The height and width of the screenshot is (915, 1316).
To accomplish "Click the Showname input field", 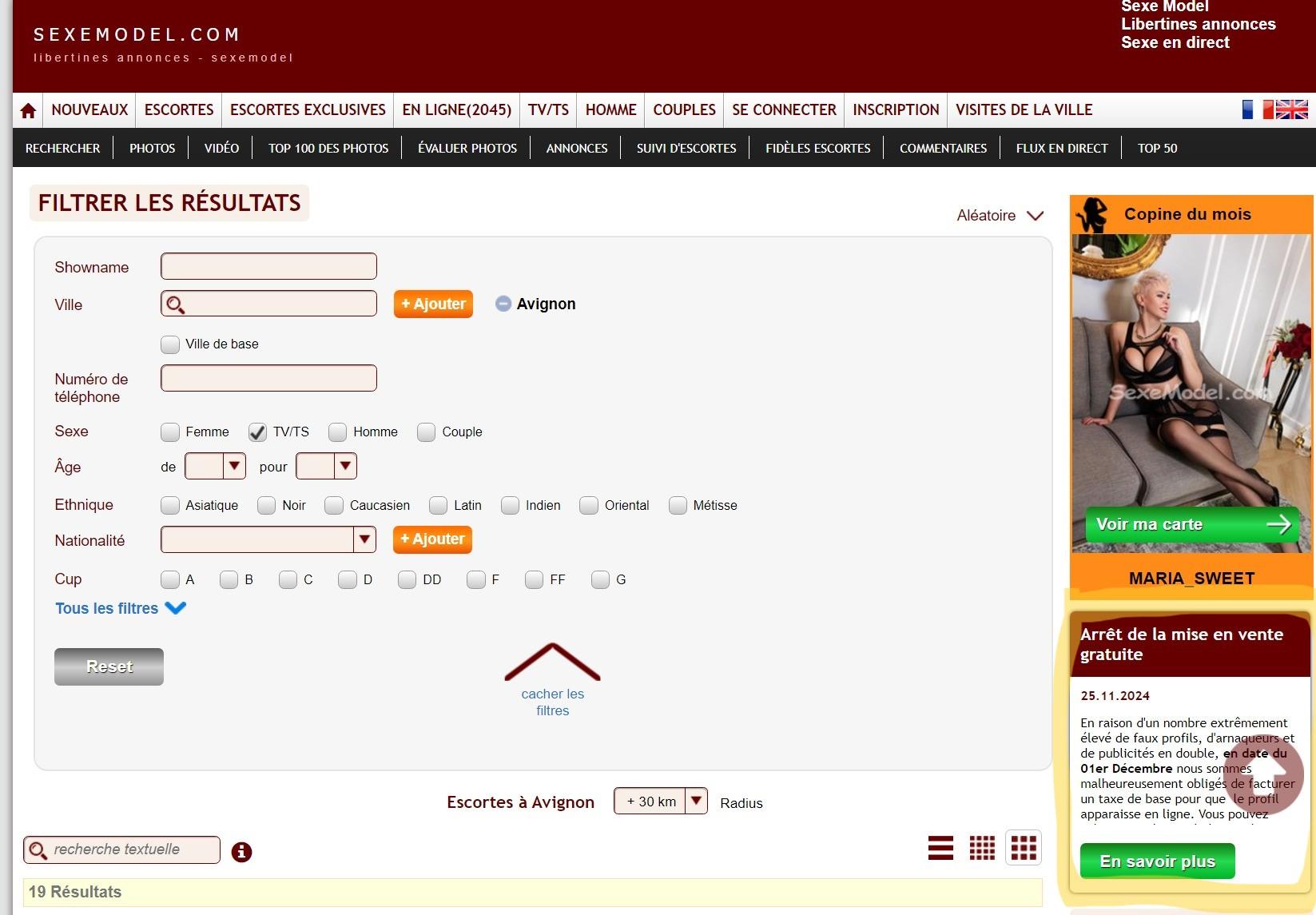I will (268, 266).
